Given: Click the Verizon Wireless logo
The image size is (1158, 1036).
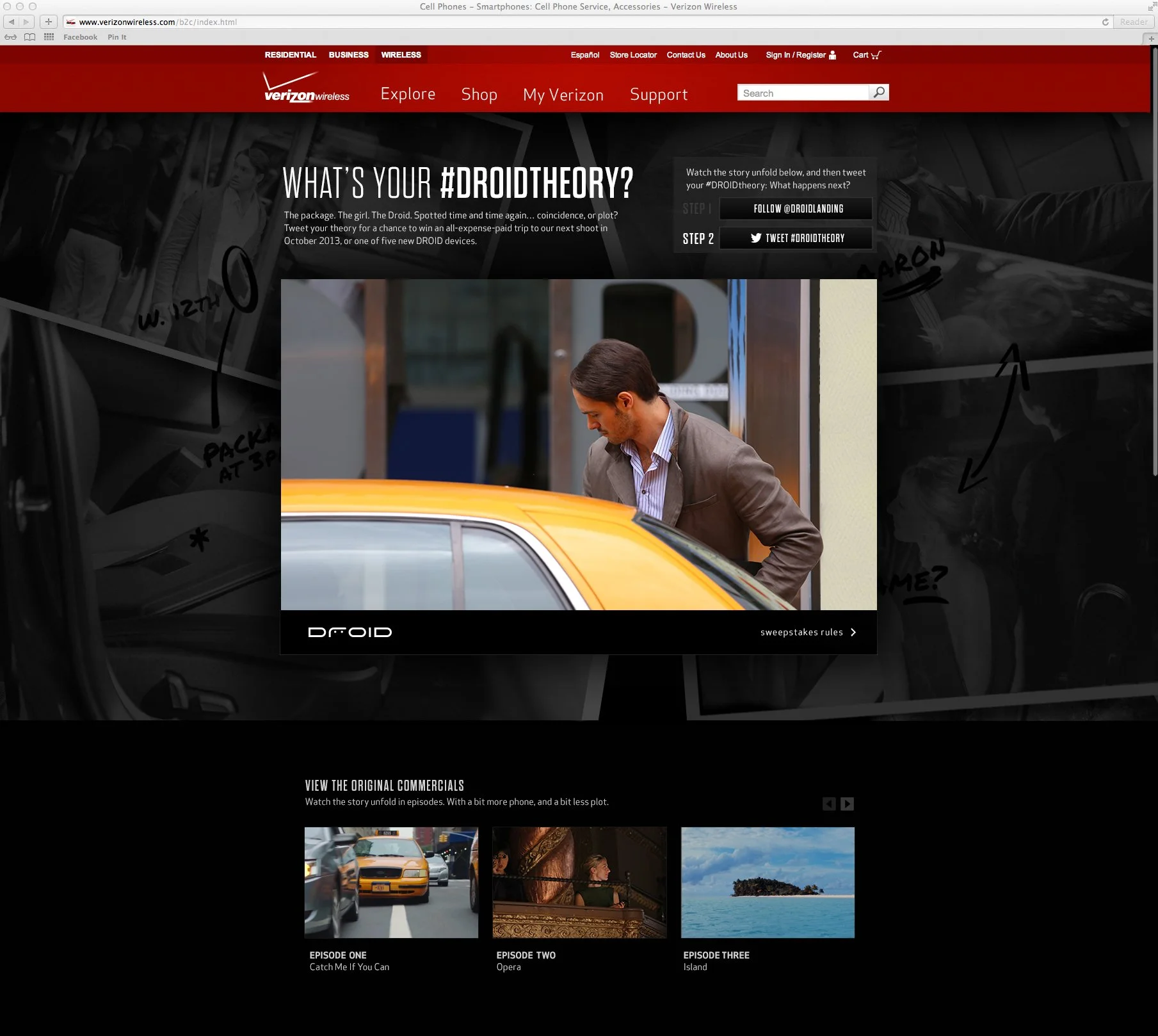Looking at the screenshot, I should [307, 88].
